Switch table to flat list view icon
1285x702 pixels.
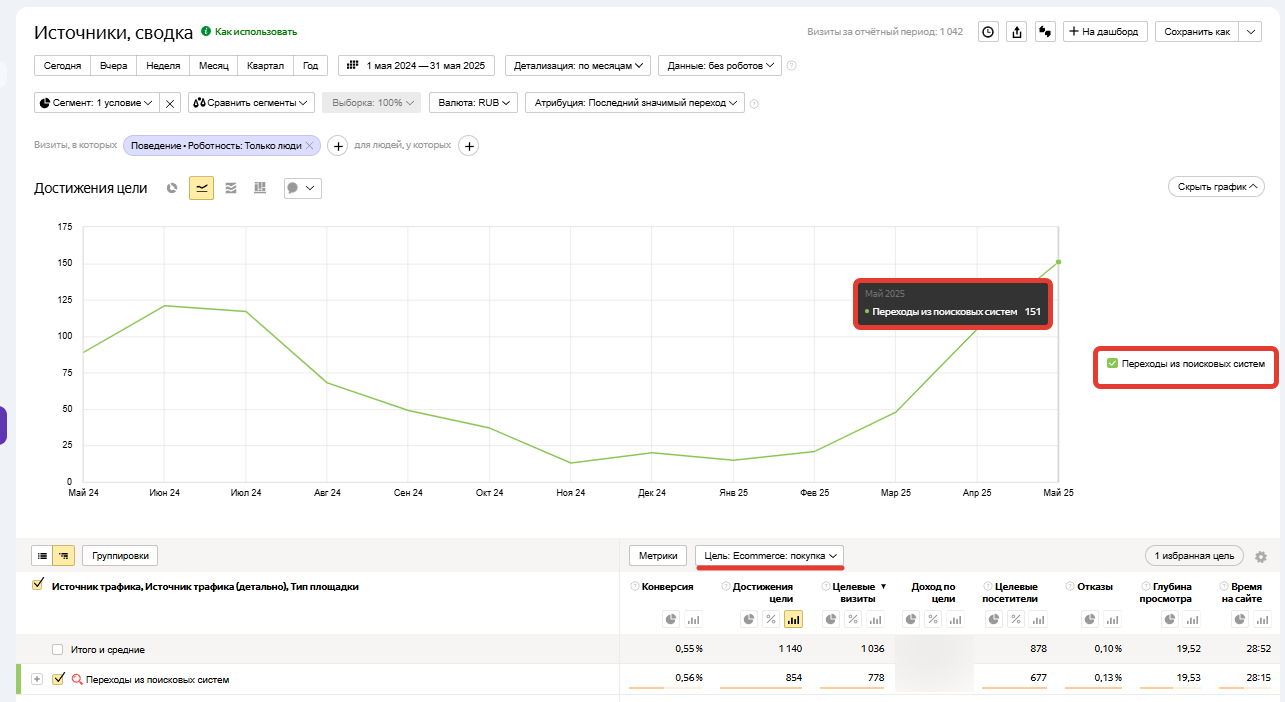(43, 556)
